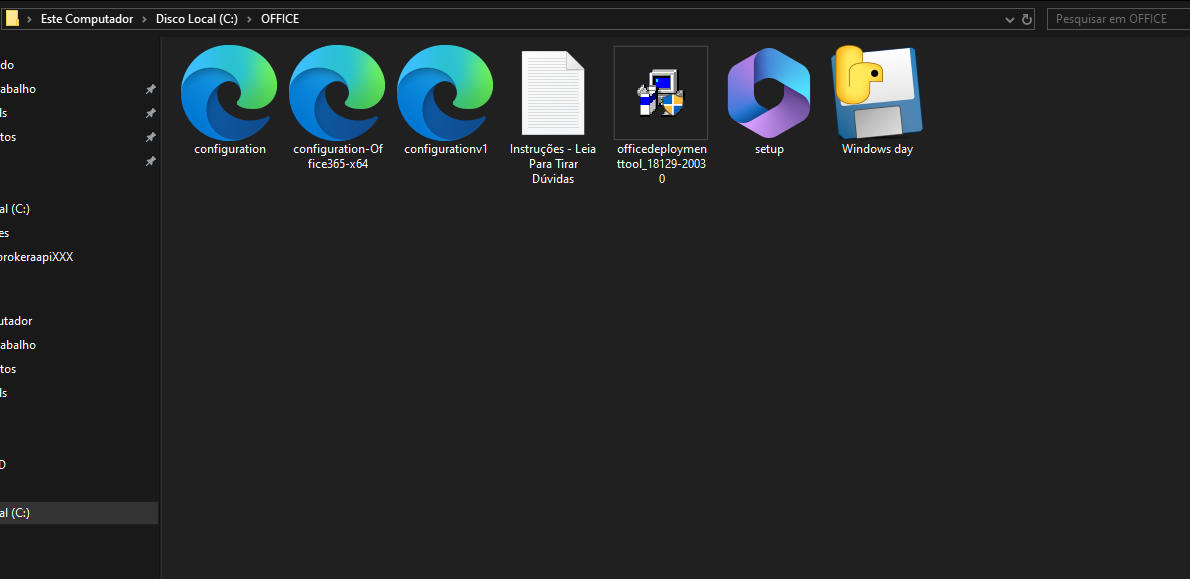1190x579 pixels.
Task: Click the folder icon in address bar
Action: click(x=12, y=19)
